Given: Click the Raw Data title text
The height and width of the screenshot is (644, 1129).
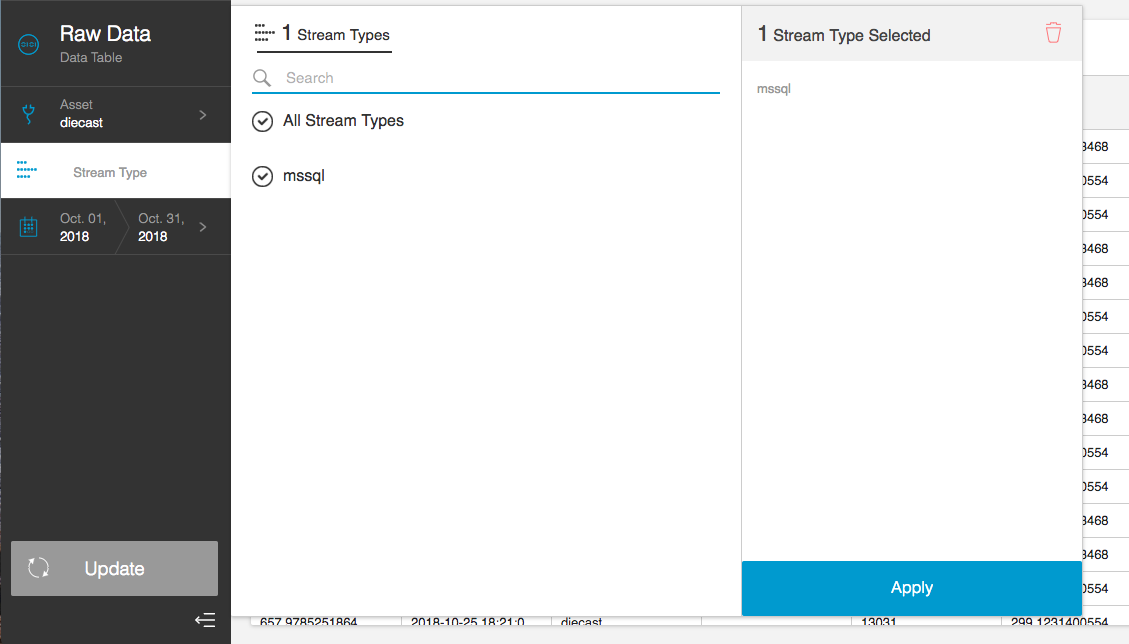Looking at the screenshot, I should pyautogui.click(x=105, y=34).
